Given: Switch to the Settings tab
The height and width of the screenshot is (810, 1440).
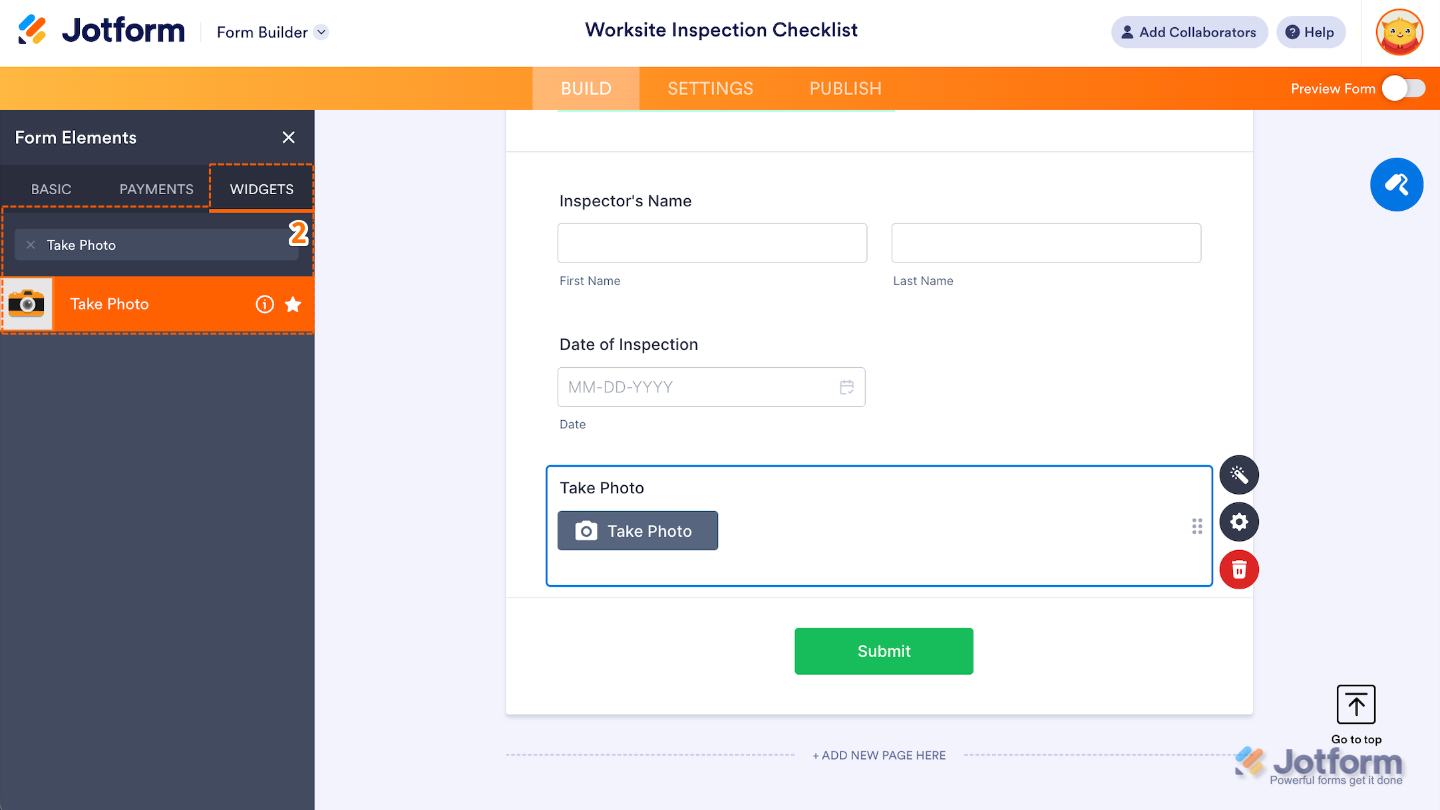Looking at the screenshot, I should click(710, 89).
